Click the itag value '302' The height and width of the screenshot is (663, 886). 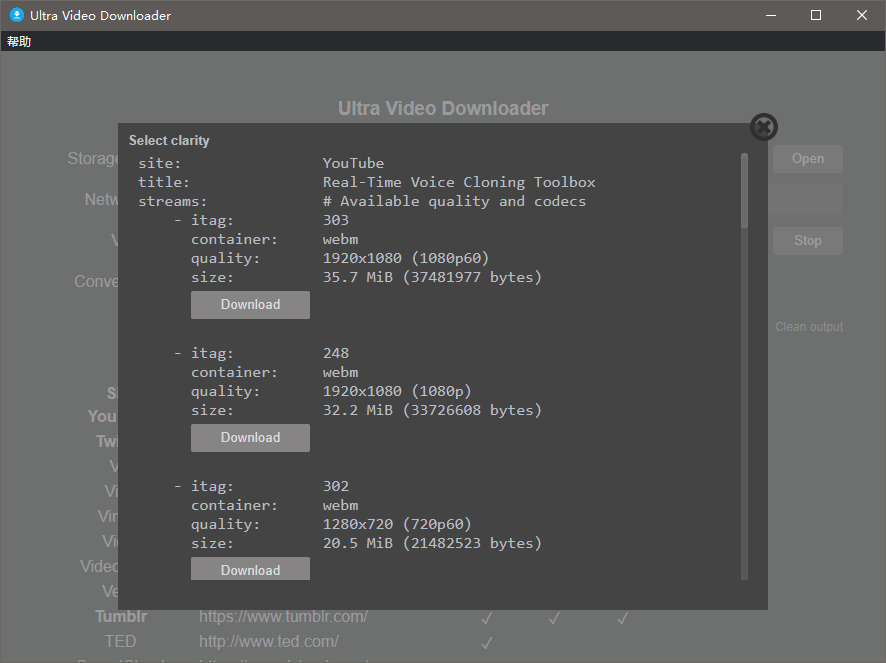coord(336,486)
